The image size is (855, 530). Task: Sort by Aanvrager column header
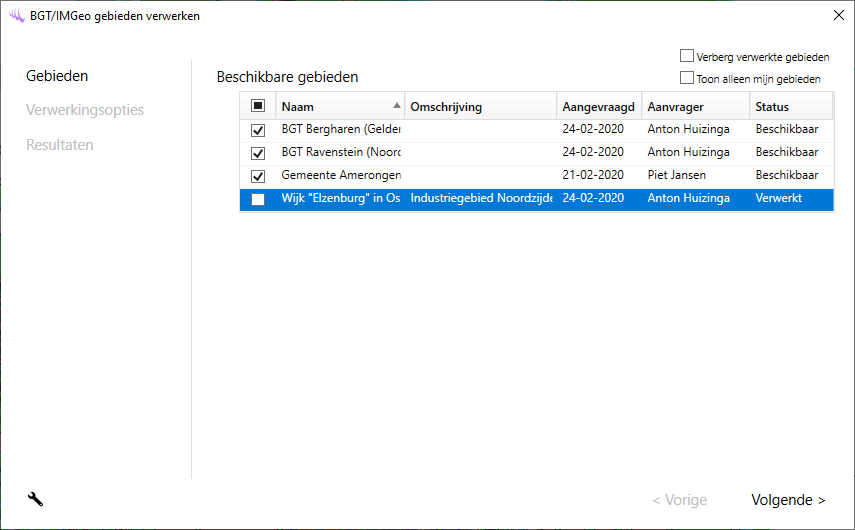695,106
